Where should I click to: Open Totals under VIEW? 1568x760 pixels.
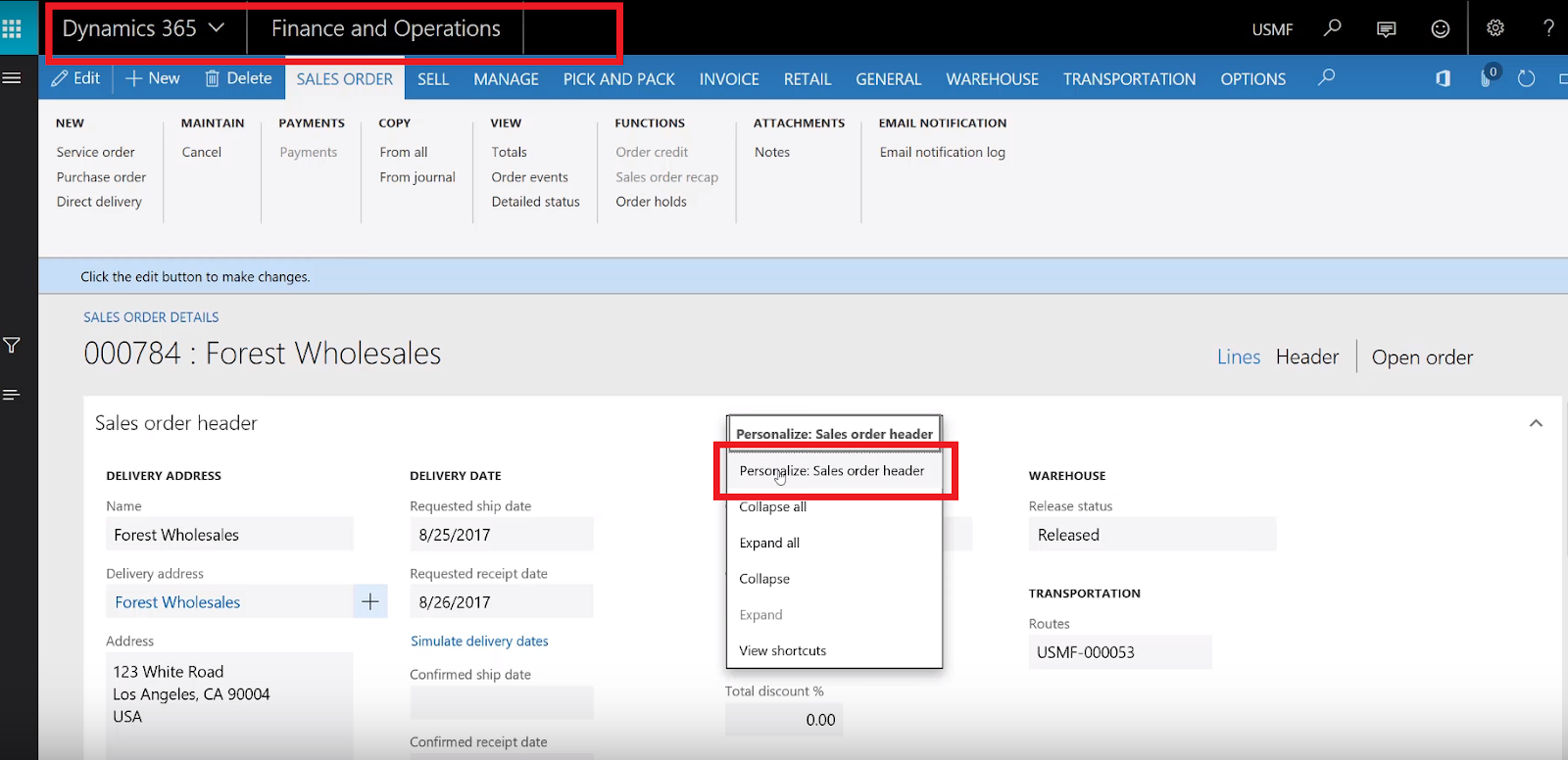510,152
